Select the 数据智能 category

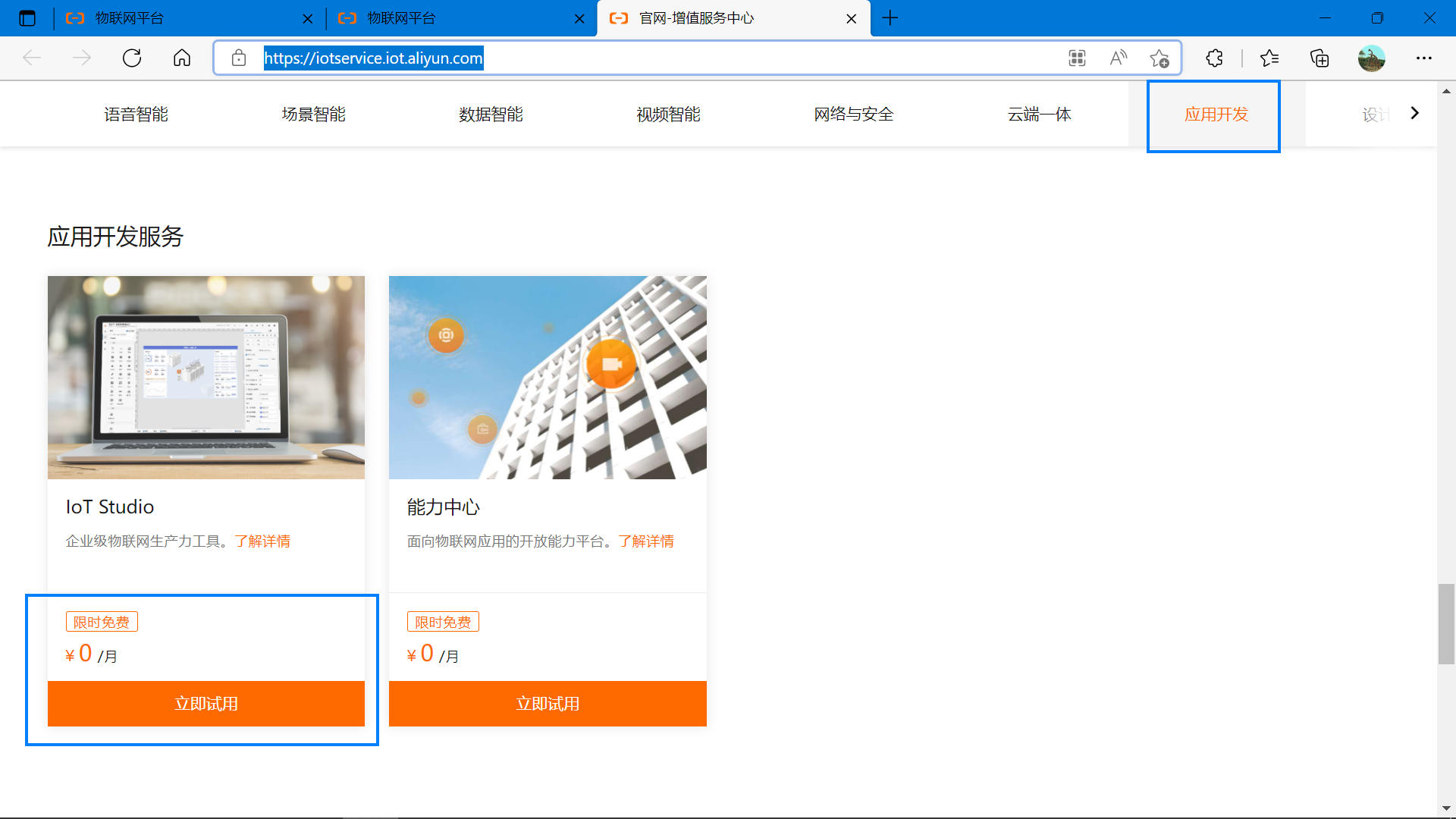pyautogui.click(x=491, y=115)
